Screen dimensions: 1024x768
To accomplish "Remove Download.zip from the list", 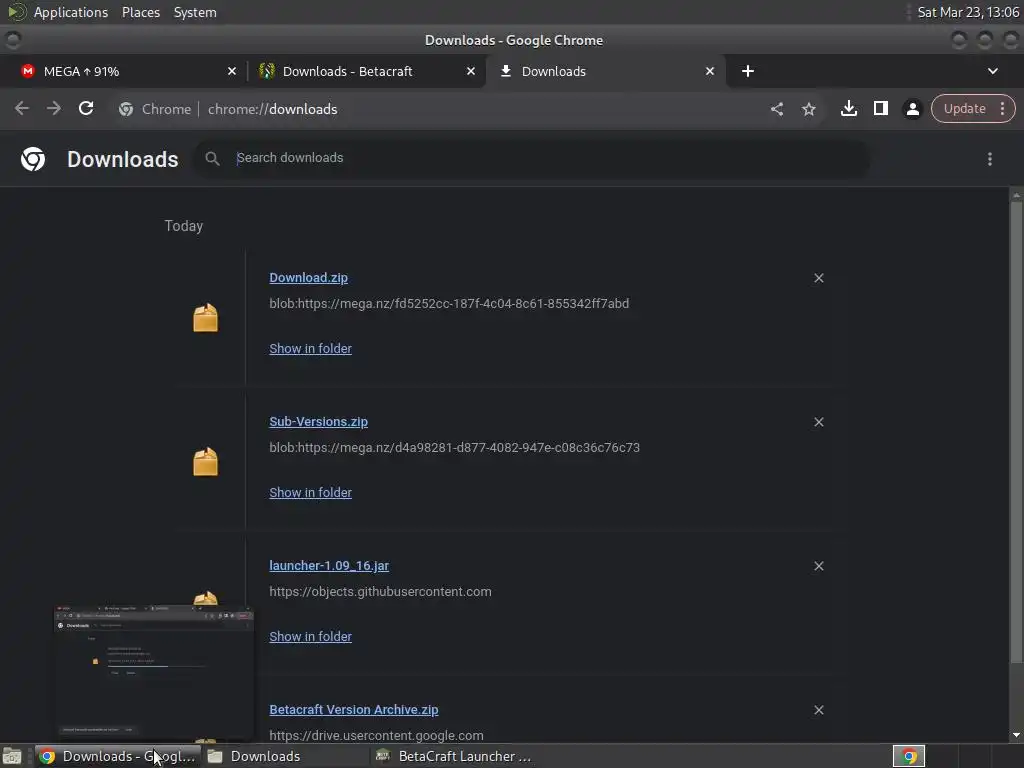I will (x=818, y=278).
